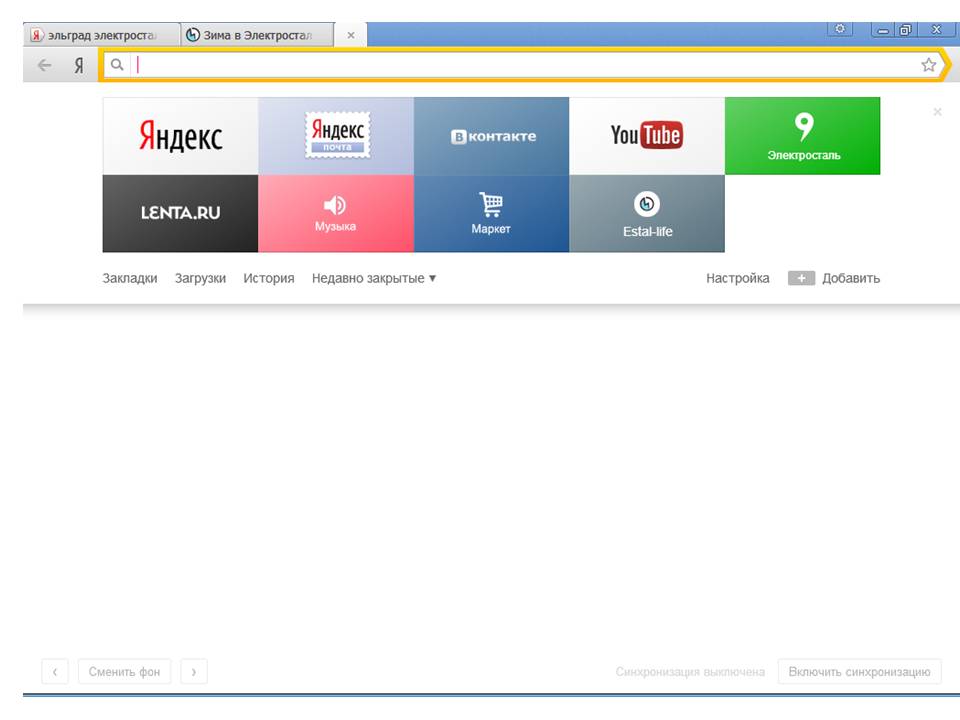Bookmark page with the star icon
Image resolution: width=960 pixels, height=720 pixels.
click(x=929, y=64)
